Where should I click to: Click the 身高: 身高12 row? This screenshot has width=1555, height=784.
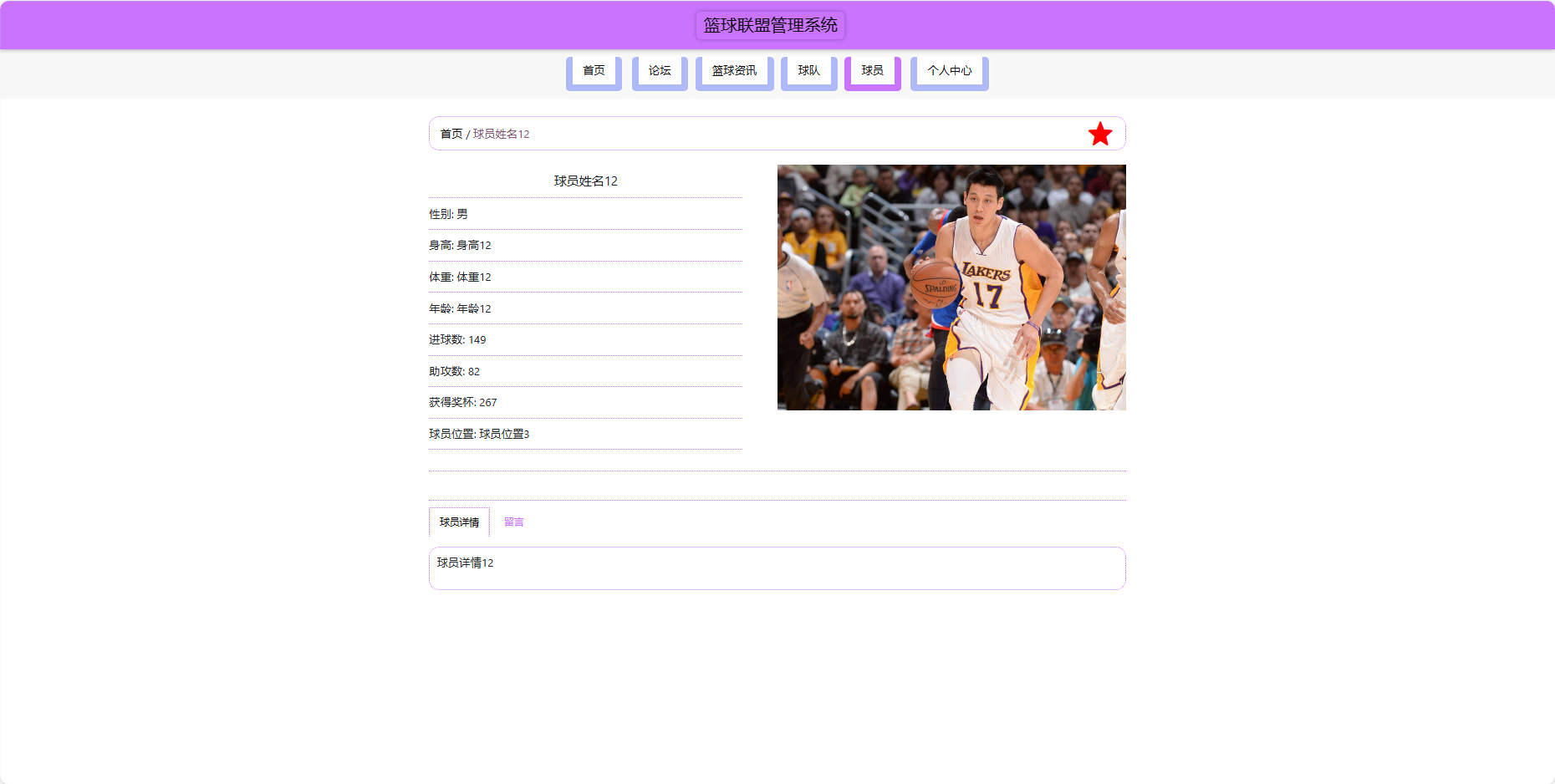point(585,246)
